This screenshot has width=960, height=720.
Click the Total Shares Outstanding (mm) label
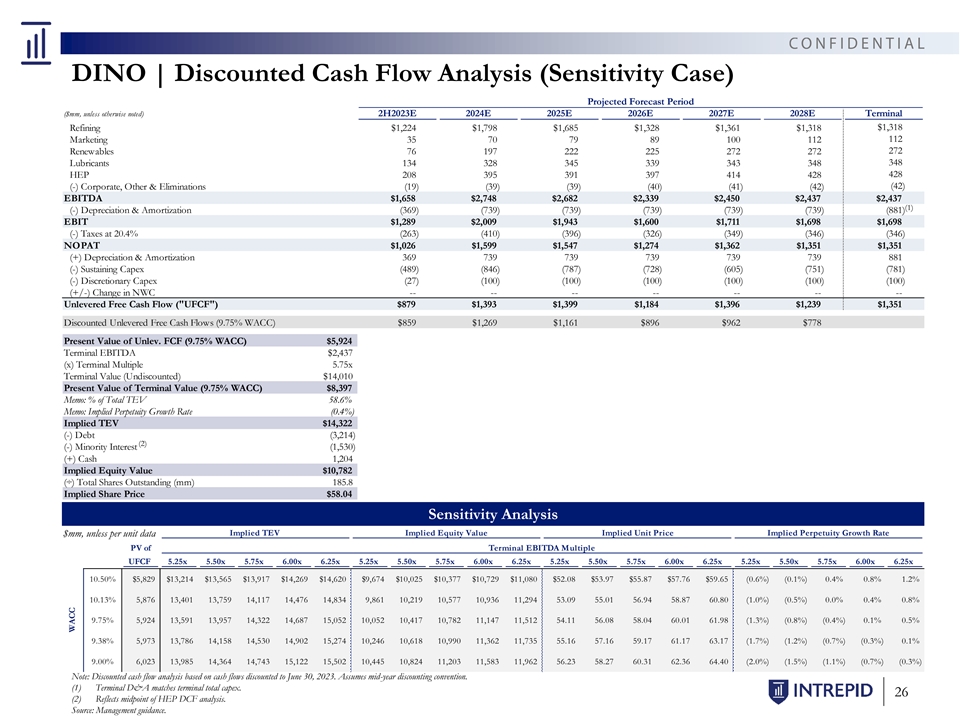(129, 482)
